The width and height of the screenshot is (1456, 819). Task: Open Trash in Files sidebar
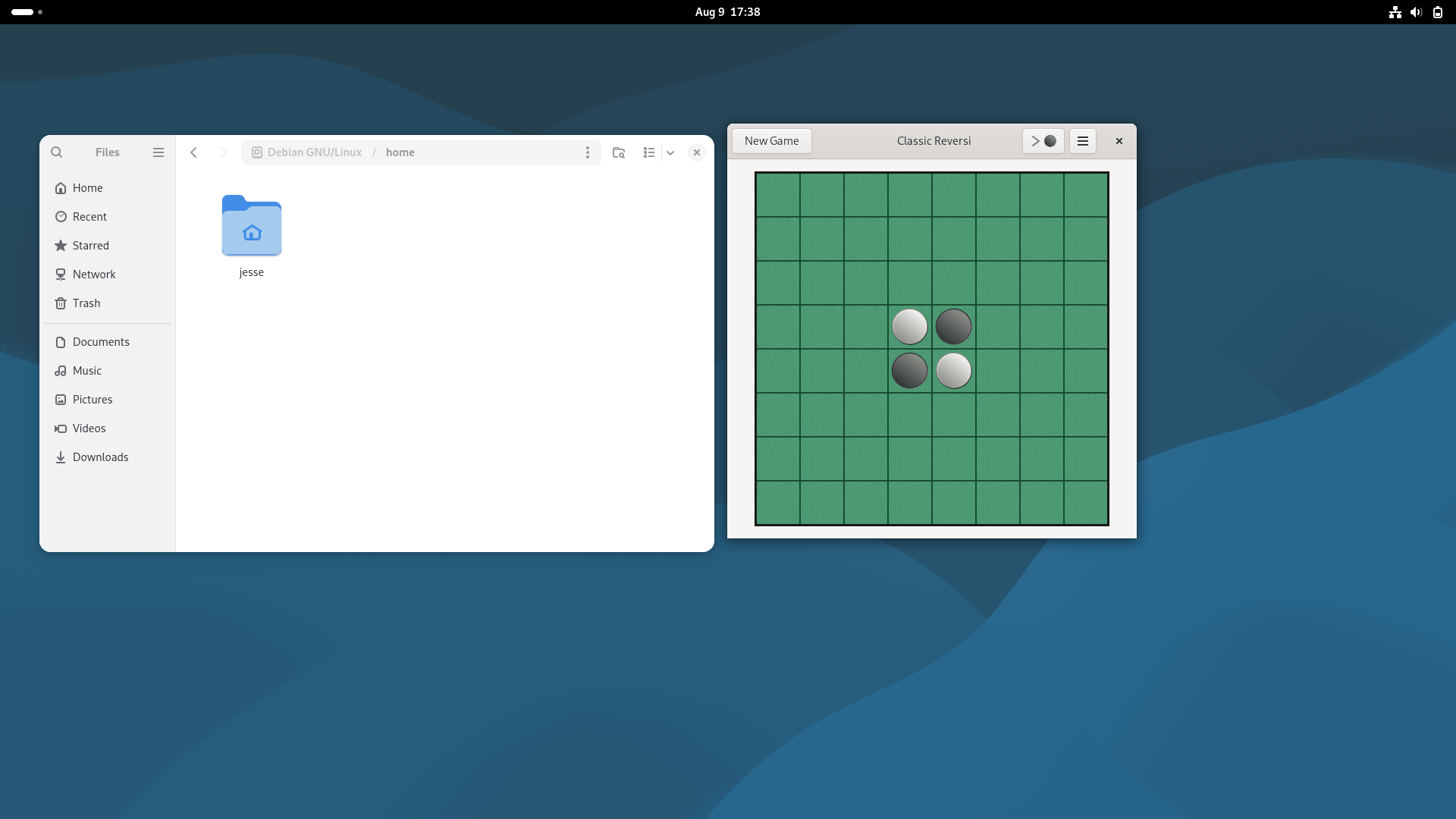click(x=108, y=303)
